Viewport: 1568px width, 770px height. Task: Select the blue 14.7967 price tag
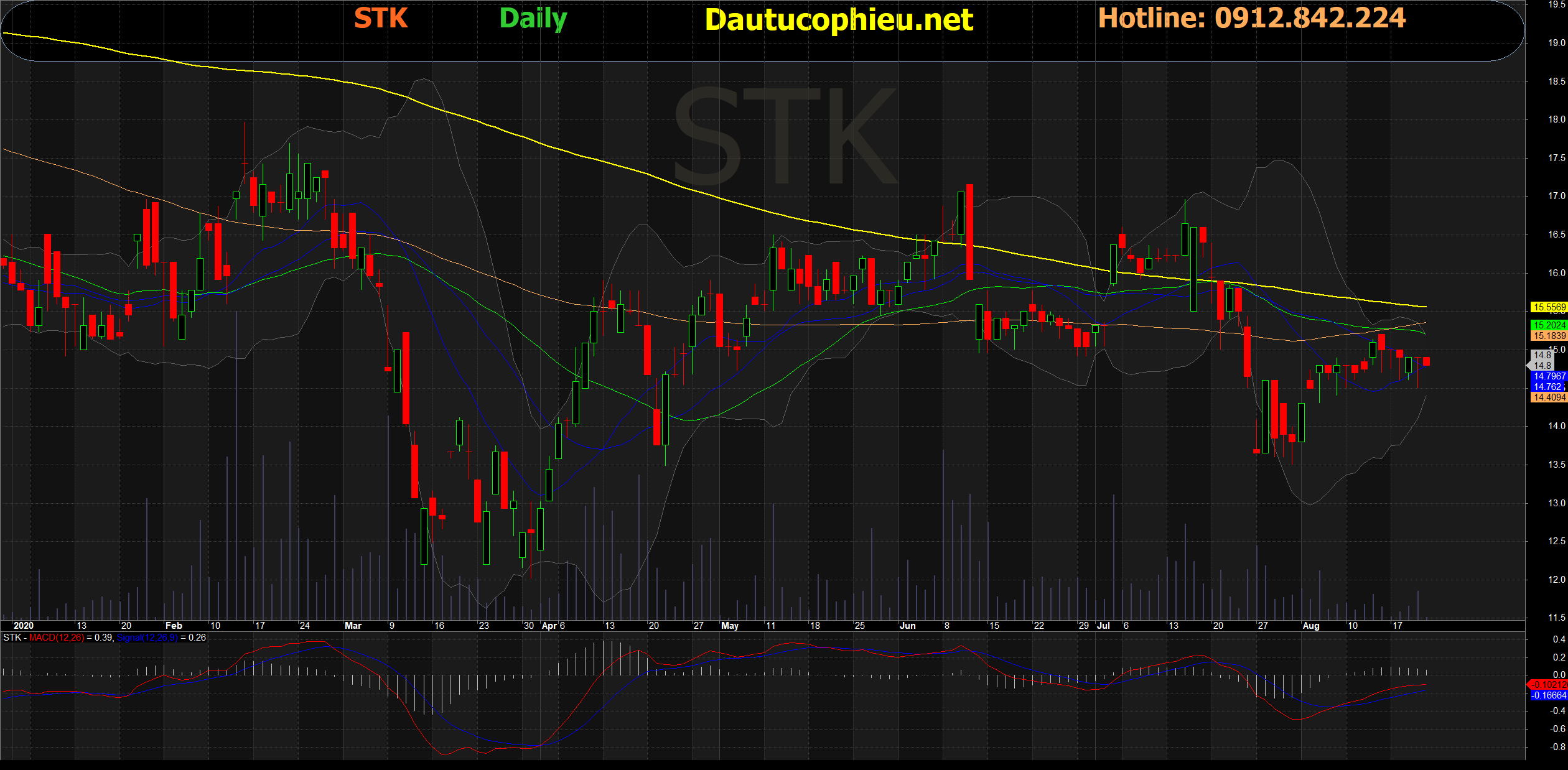(x=1549, y=376)
